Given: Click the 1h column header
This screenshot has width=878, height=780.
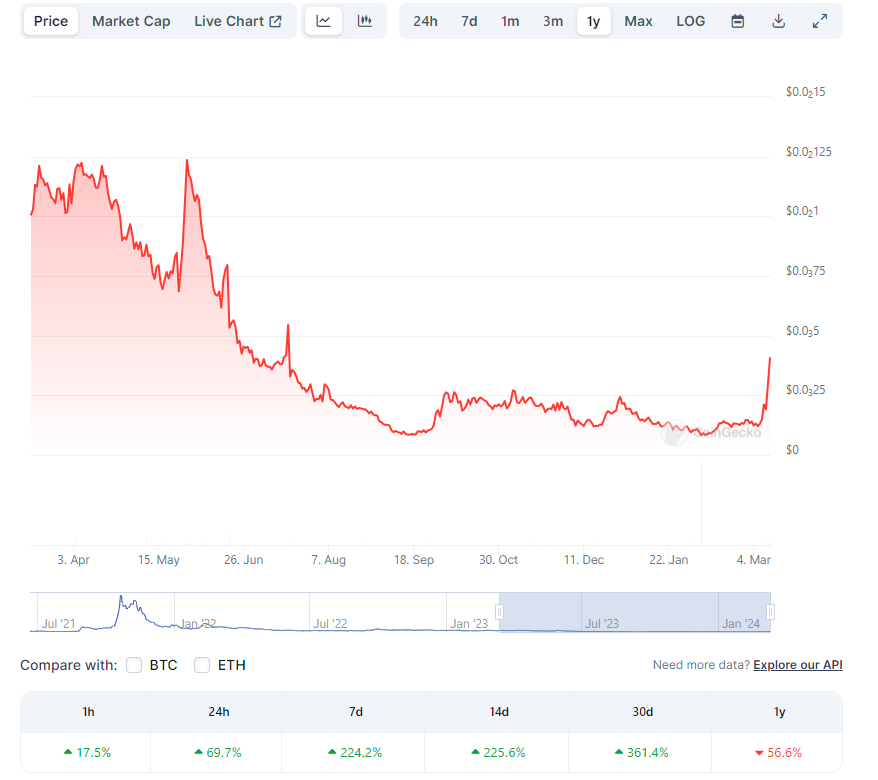Looking at the screenshot, I should pyautogui.click(x=88, y=712).
